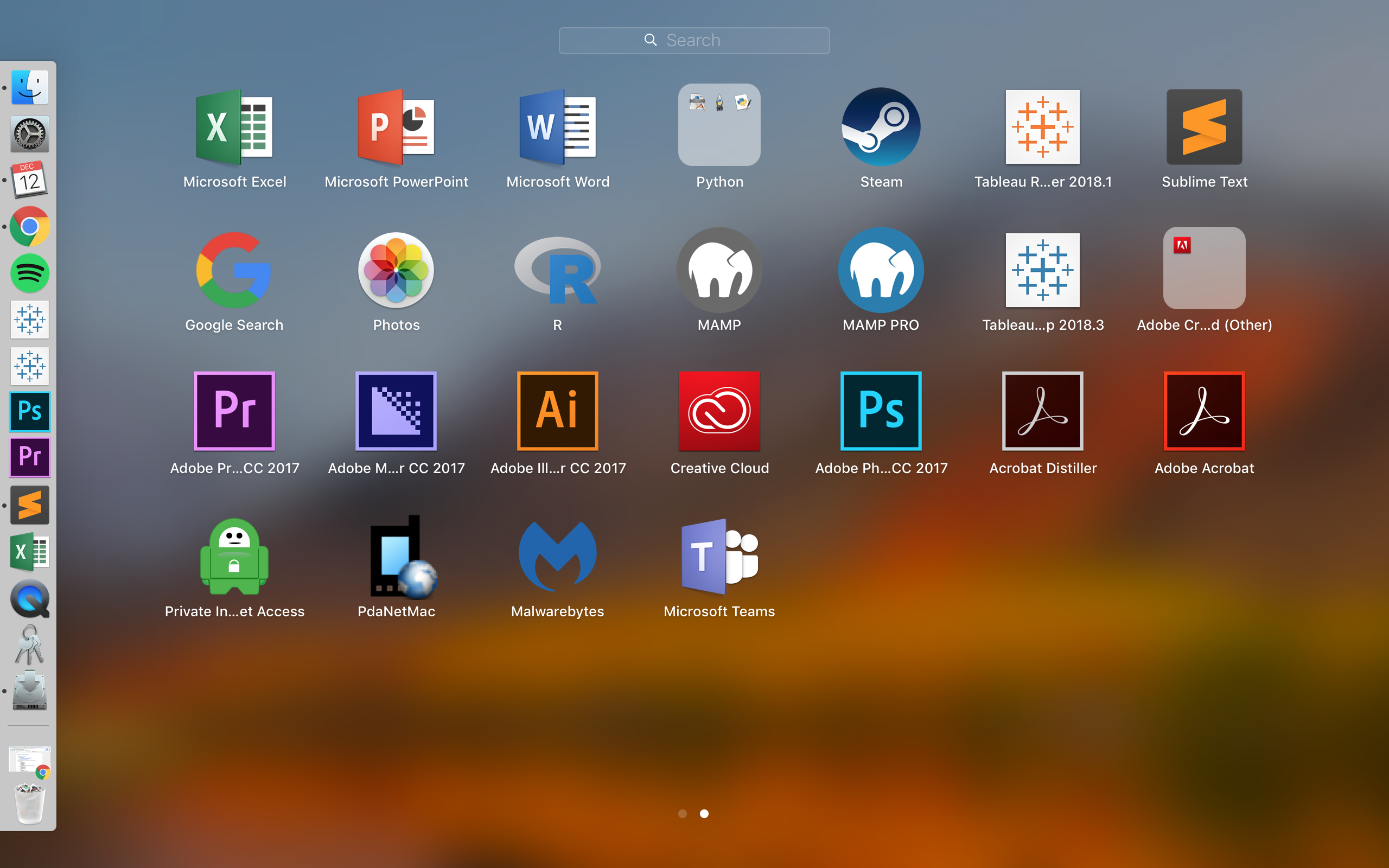
Task: Launch Adobe Premiere Pro CC 2017 from the grid
Action: pyautogui.click(x=234, y=411)
